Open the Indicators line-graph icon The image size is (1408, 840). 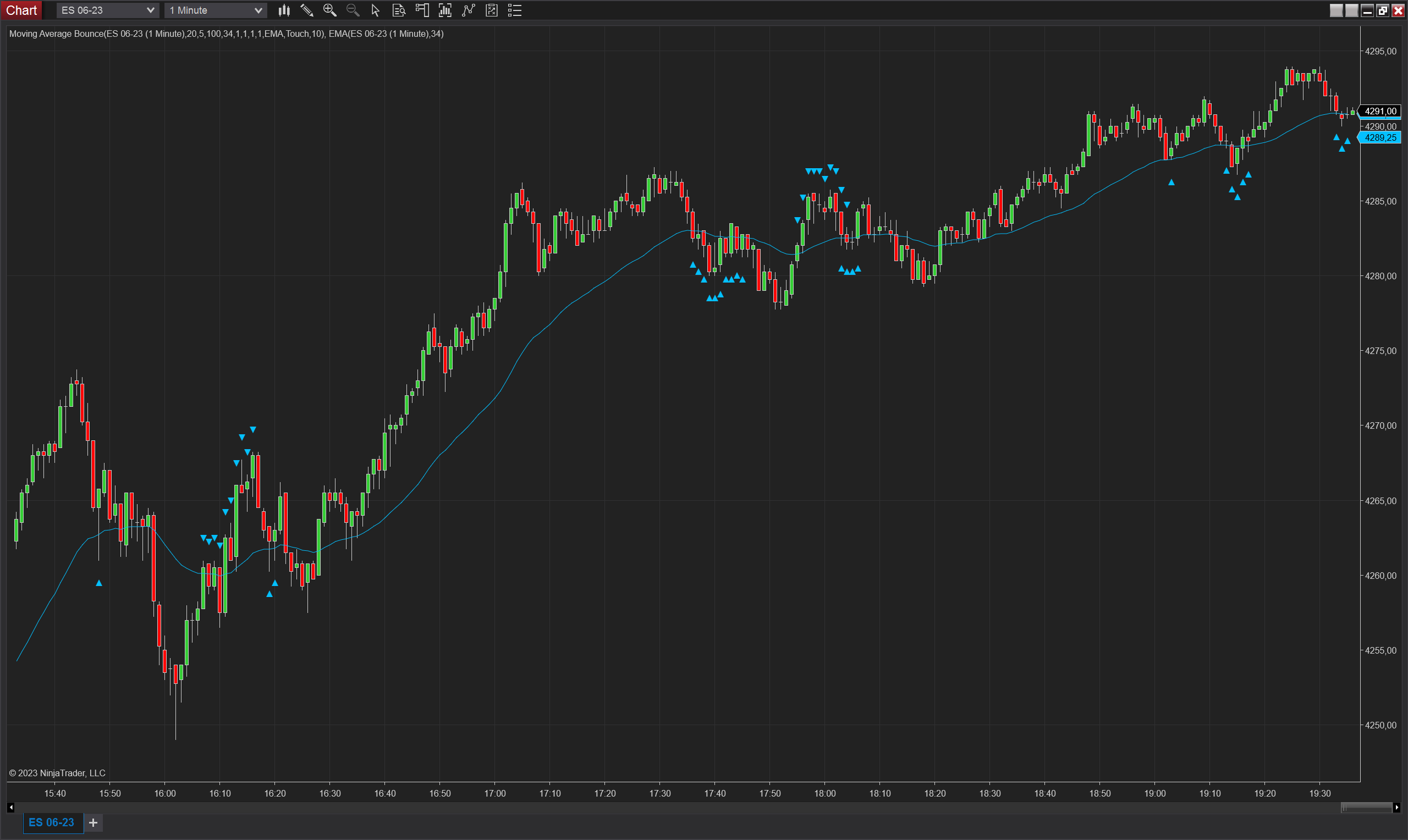pos(468,10)
